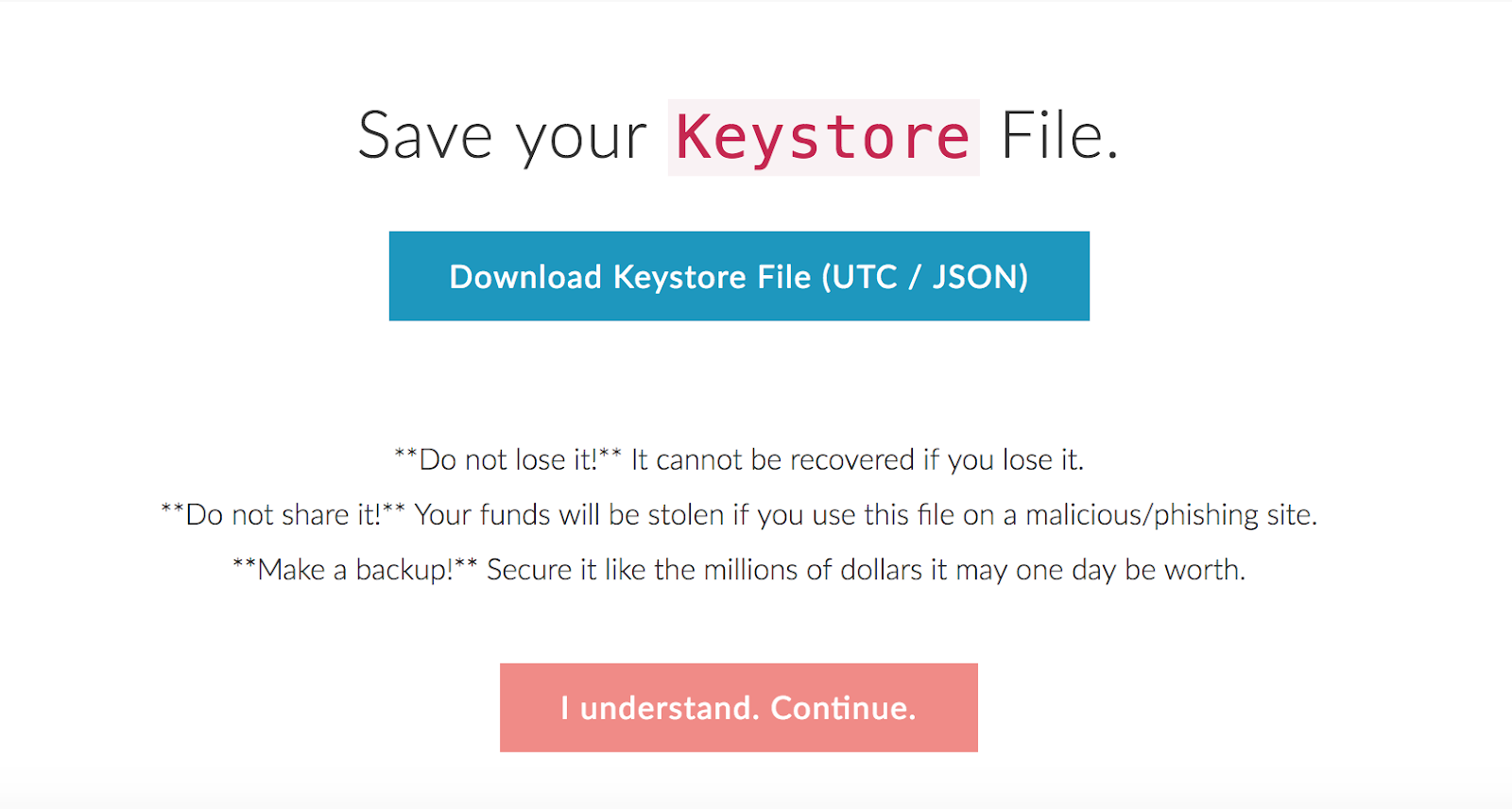
Task: Click the word "Secure" in backup warning
Action: click(x=529, y=570)
